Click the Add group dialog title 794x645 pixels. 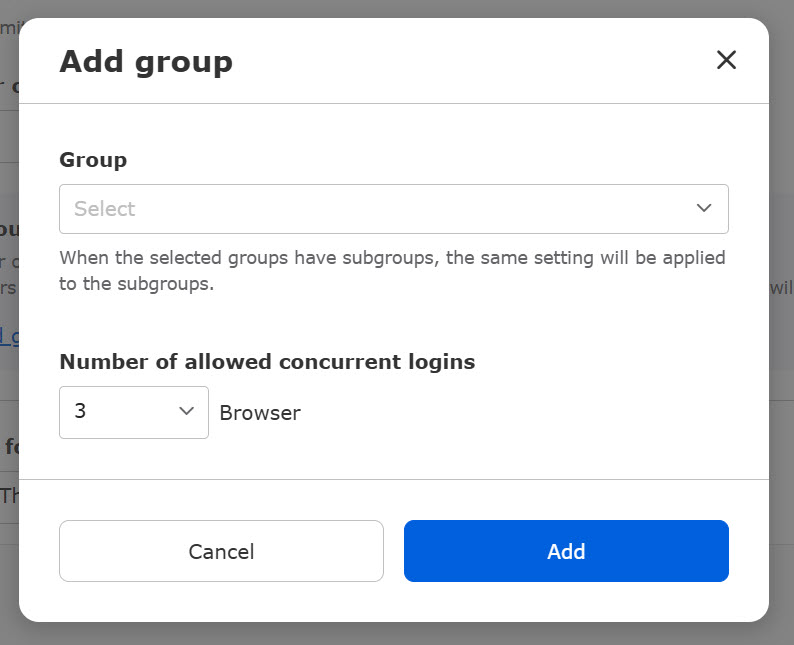pos(146,62)
